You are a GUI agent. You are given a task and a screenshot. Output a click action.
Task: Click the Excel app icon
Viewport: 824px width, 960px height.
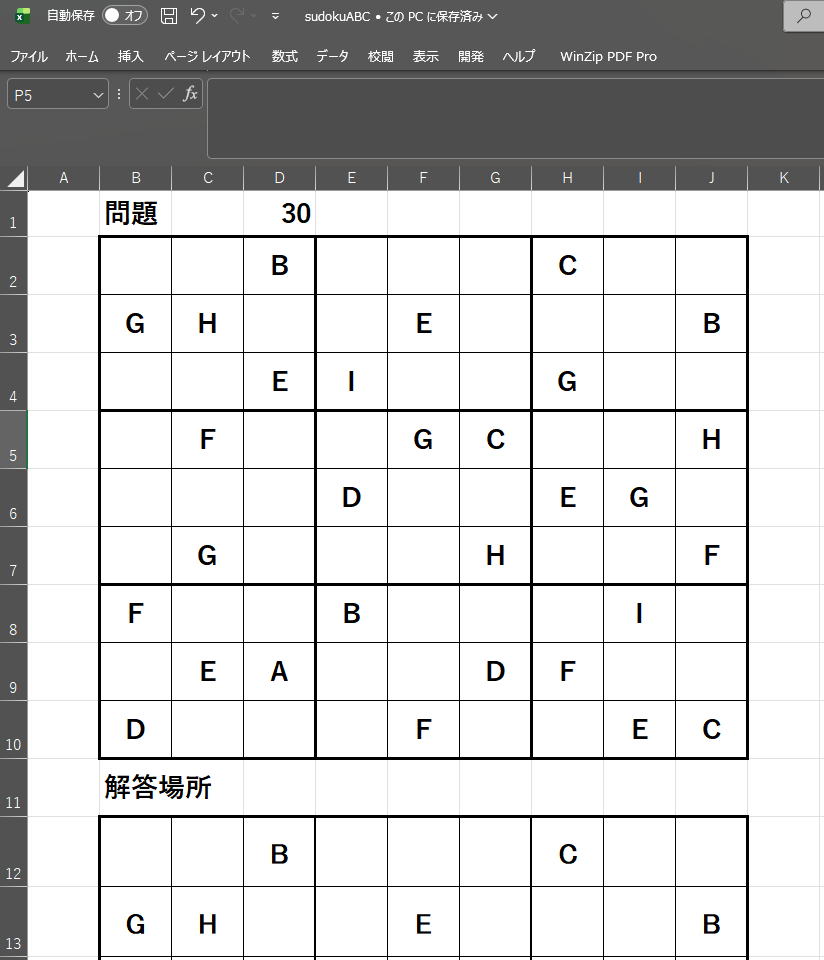[22, 16]
